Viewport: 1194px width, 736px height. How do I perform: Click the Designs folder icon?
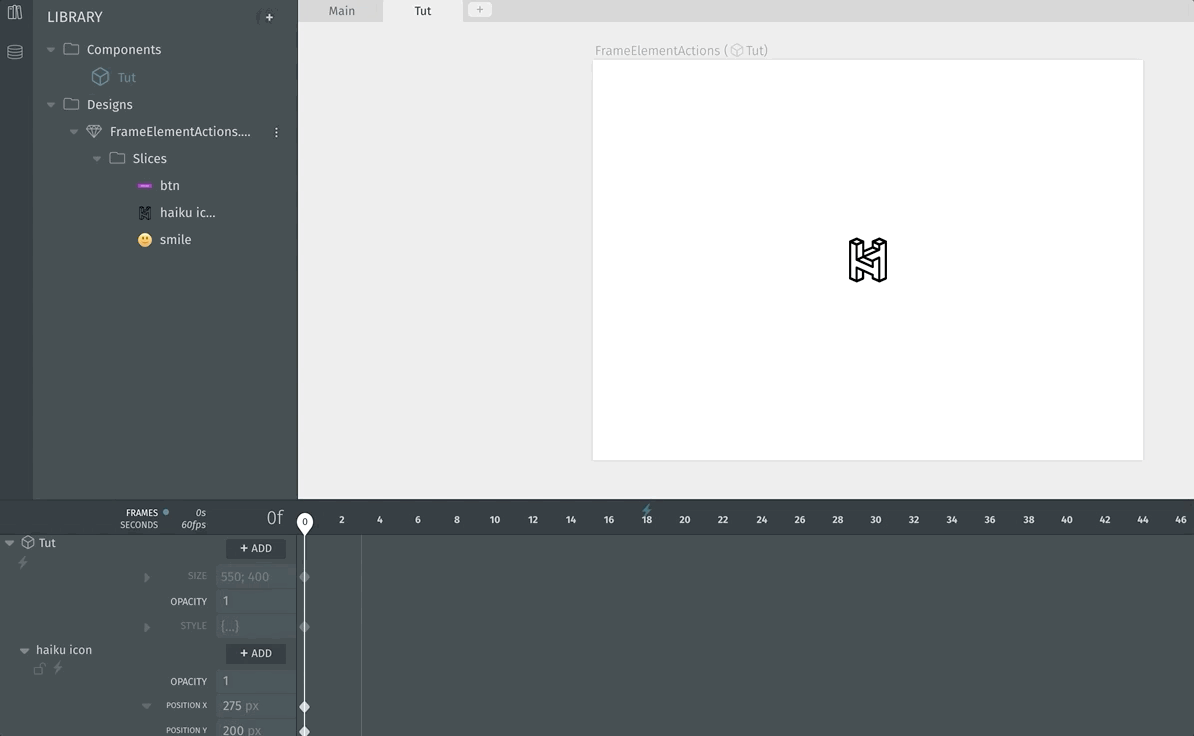click(71, 104)
